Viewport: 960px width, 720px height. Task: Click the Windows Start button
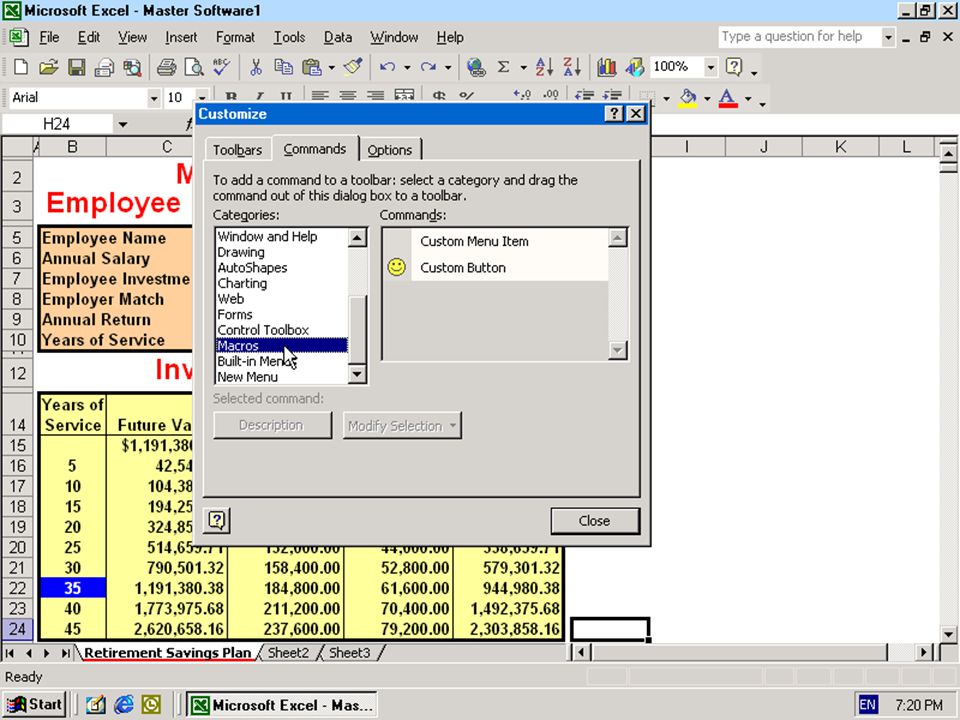[34, 705]
